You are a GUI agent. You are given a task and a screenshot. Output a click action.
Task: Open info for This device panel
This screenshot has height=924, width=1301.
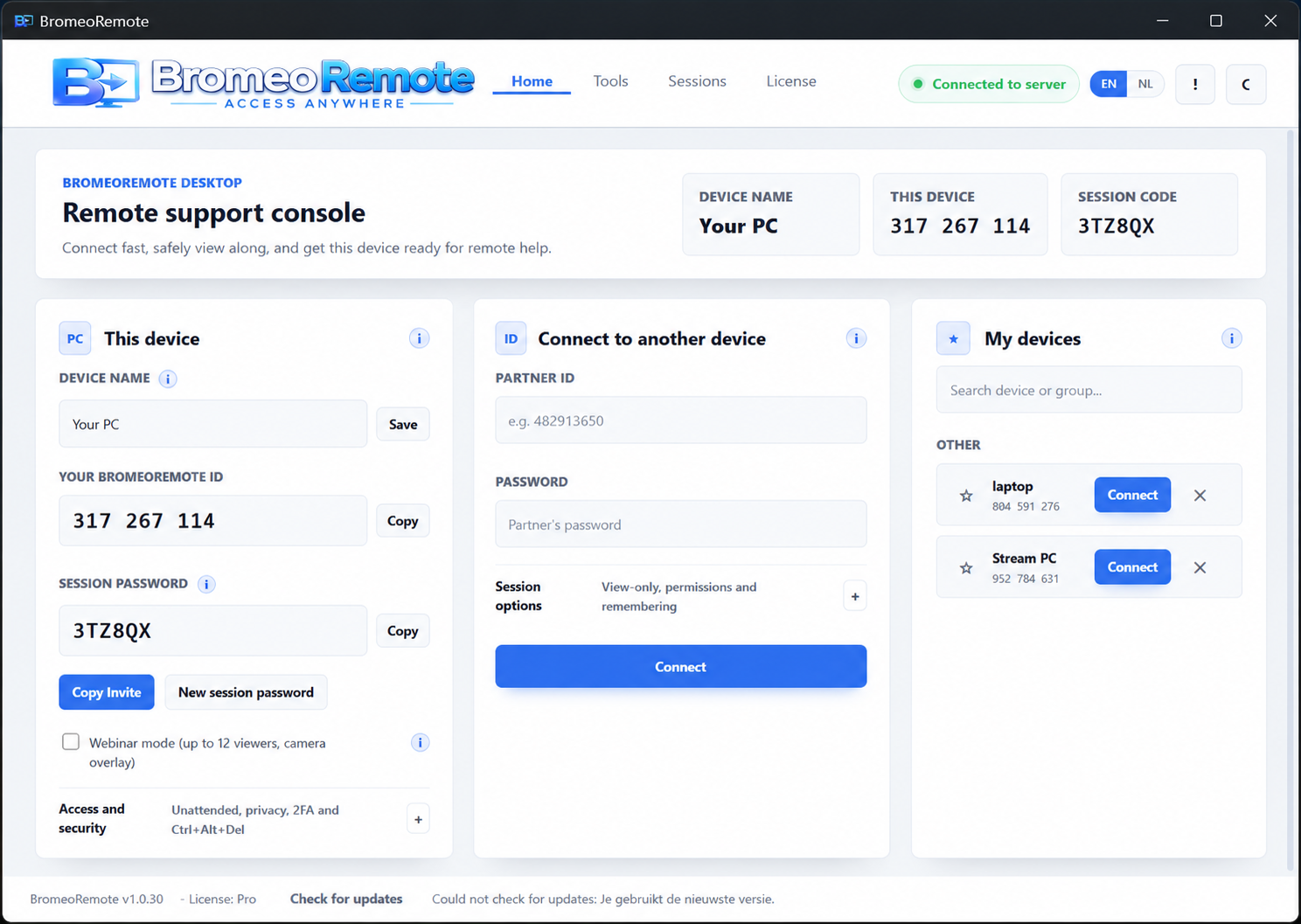[x=419, y=338]
